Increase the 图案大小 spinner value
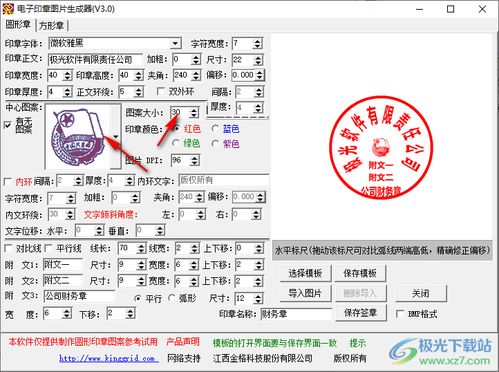Image resolution: width=499 pixels, height=372 pixels. 194,110
